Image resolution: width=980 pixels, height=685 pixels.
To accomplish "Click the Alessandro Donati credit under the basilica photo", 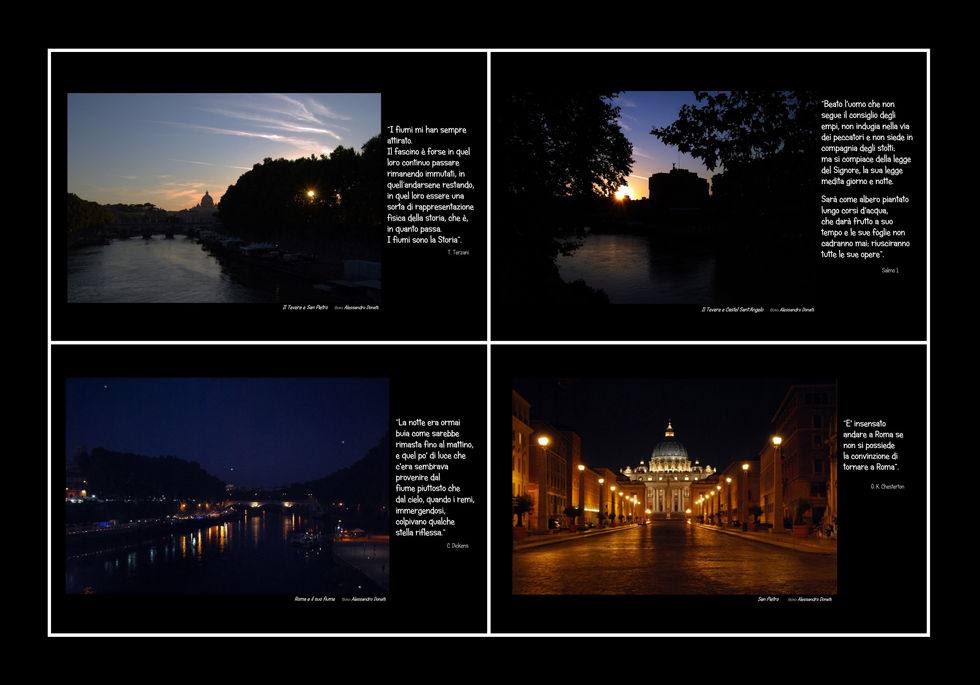I will point(814,599).
